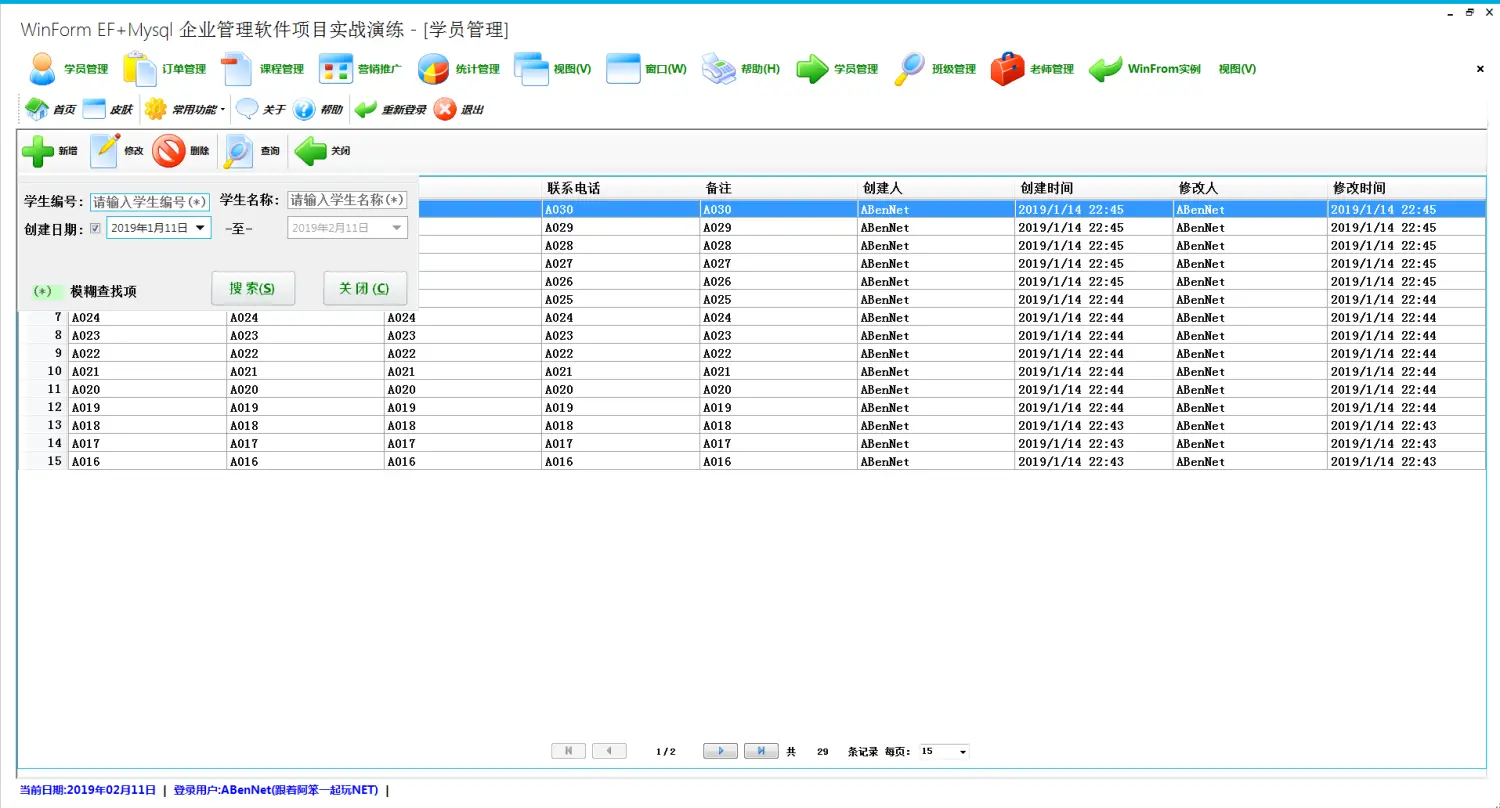Open the 皮肤 skin toolbar button
This screenshot has height=808, width=1500.
tap(108, 109)
